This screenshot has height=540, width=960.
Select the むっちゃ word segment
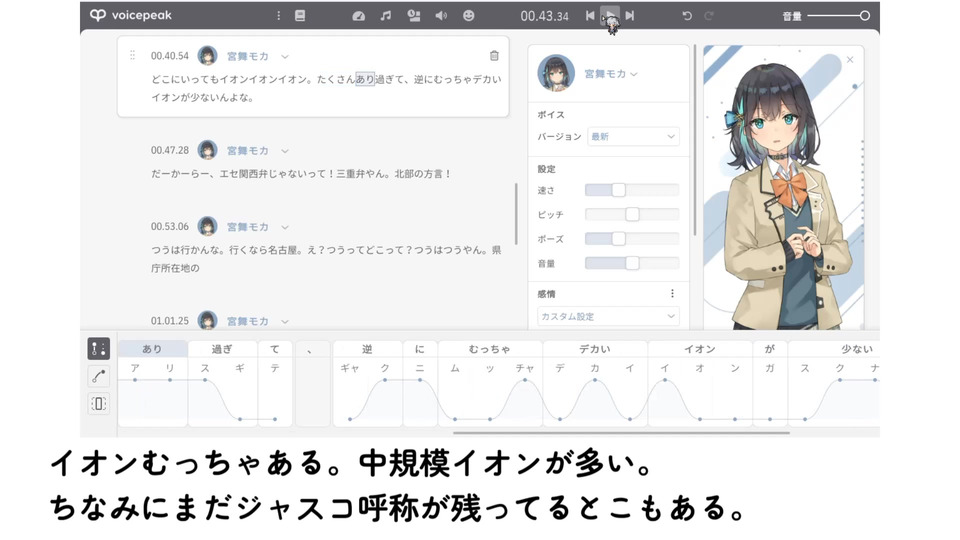point(490,349)
